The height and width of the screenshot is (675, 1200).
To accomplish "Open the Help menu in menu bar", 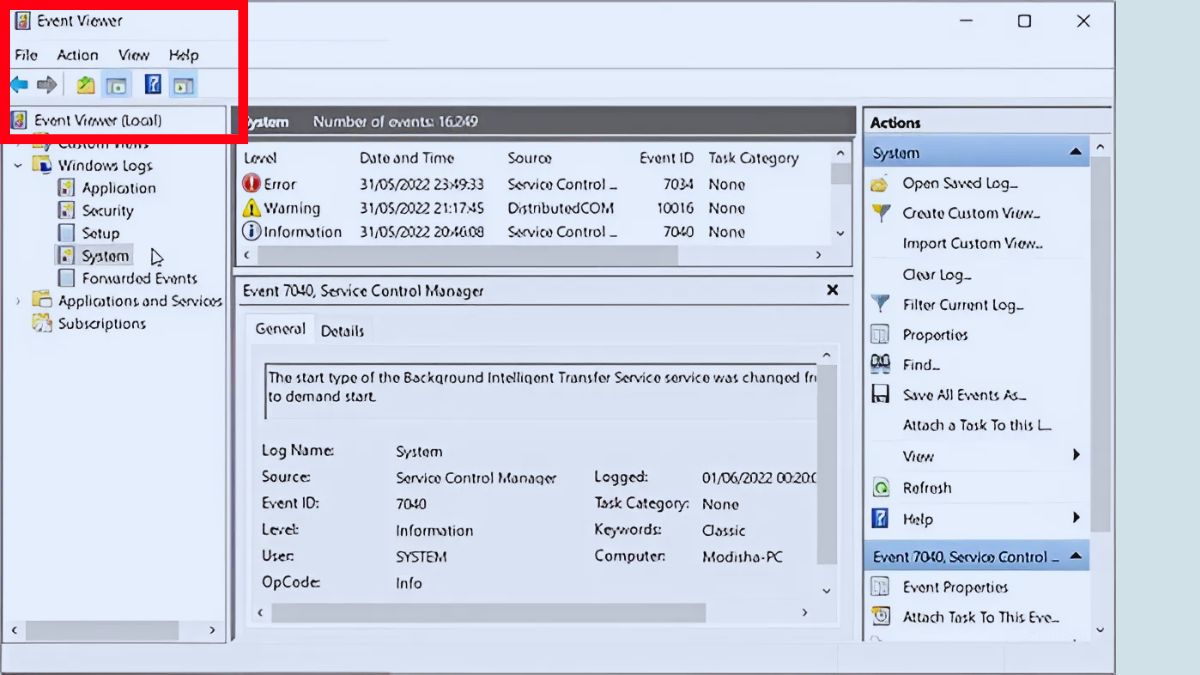I will tap(184, 55).
